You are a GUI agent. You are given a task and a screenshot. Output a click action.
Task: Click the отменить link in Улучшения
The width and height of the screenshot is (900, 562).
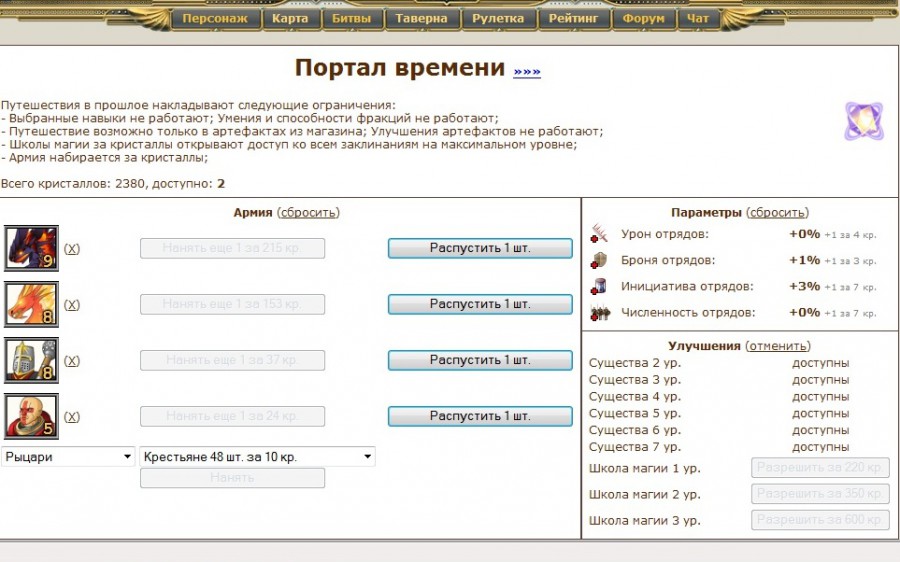point(777,345)
